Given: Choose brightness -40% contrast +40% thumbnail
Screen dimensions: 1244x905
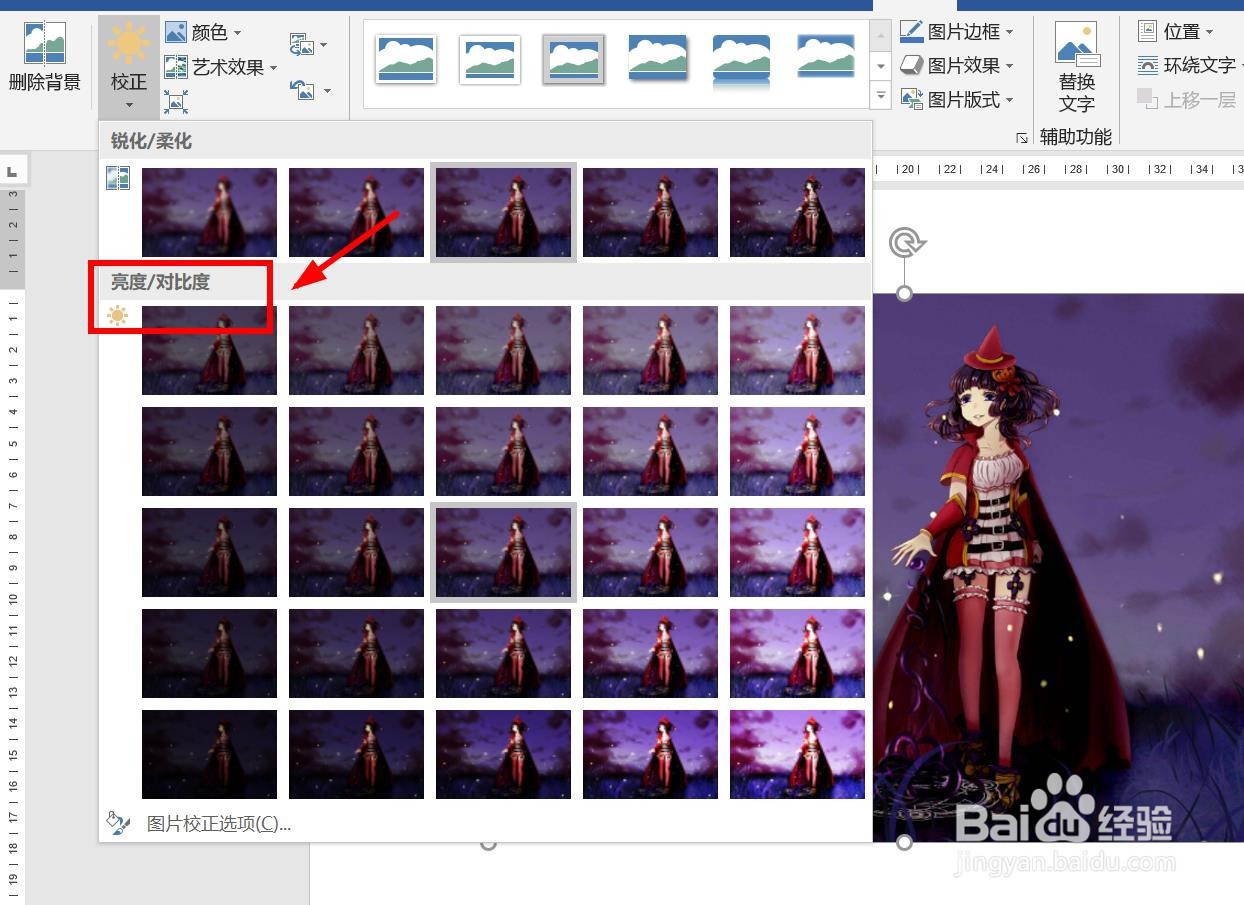Looking at the screenshot, I should [x=209, y=754].
